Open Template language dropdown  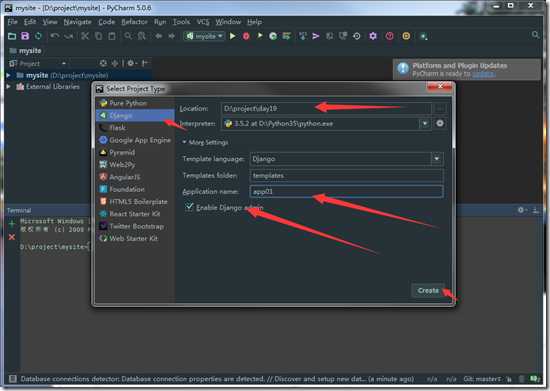(x=437, y=159)
